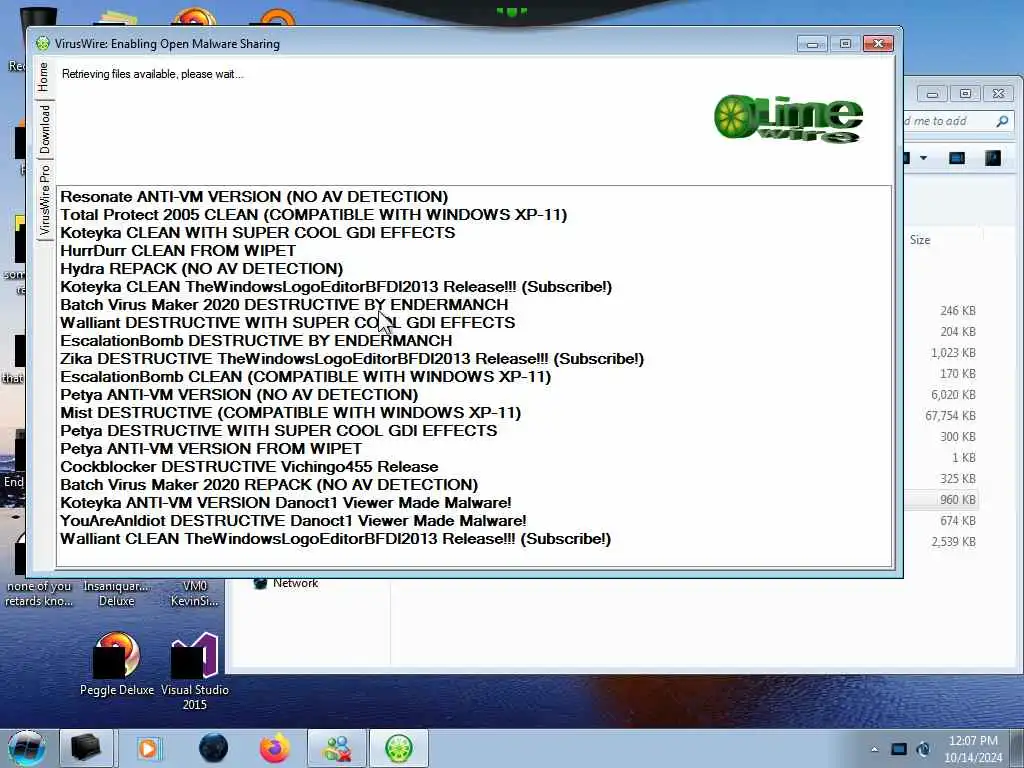Open the Visual Studio 2015 desktop shortcut

(x=194, y=671)
